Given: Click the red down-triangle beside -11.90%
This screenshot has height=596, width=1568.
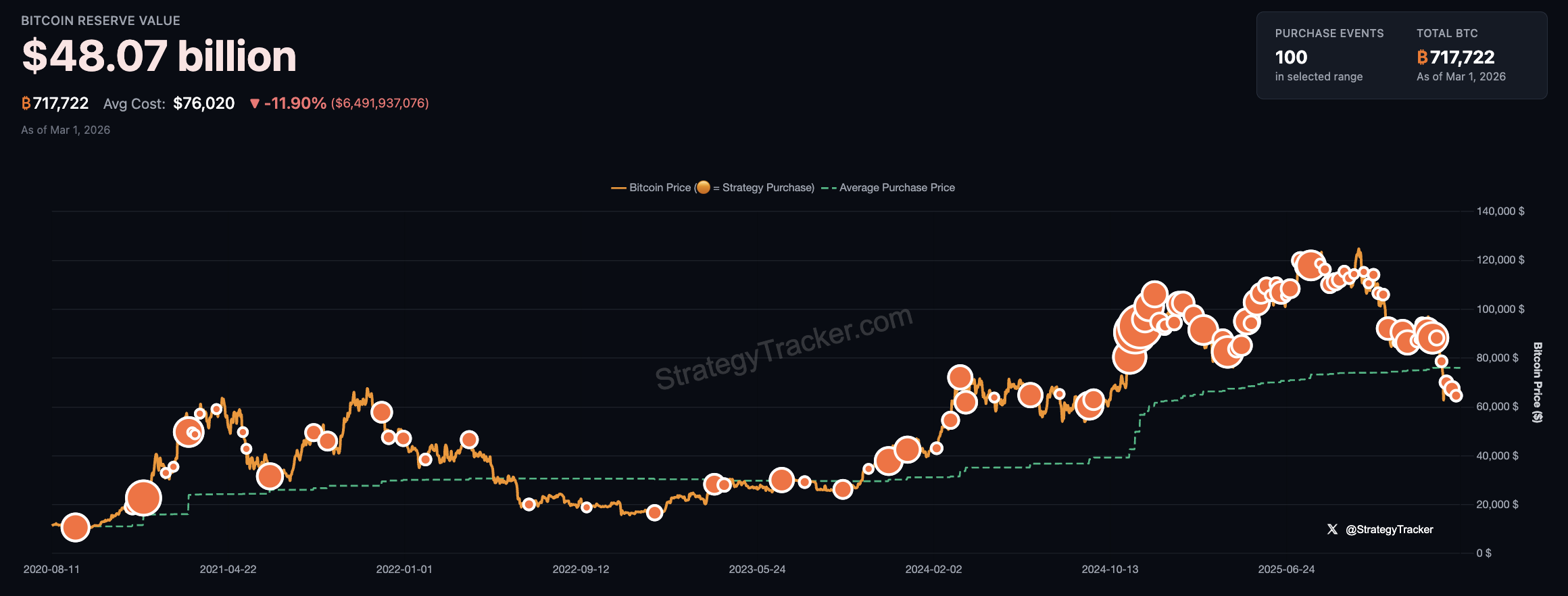Looking at the screenshot, I should pos(255,103).
